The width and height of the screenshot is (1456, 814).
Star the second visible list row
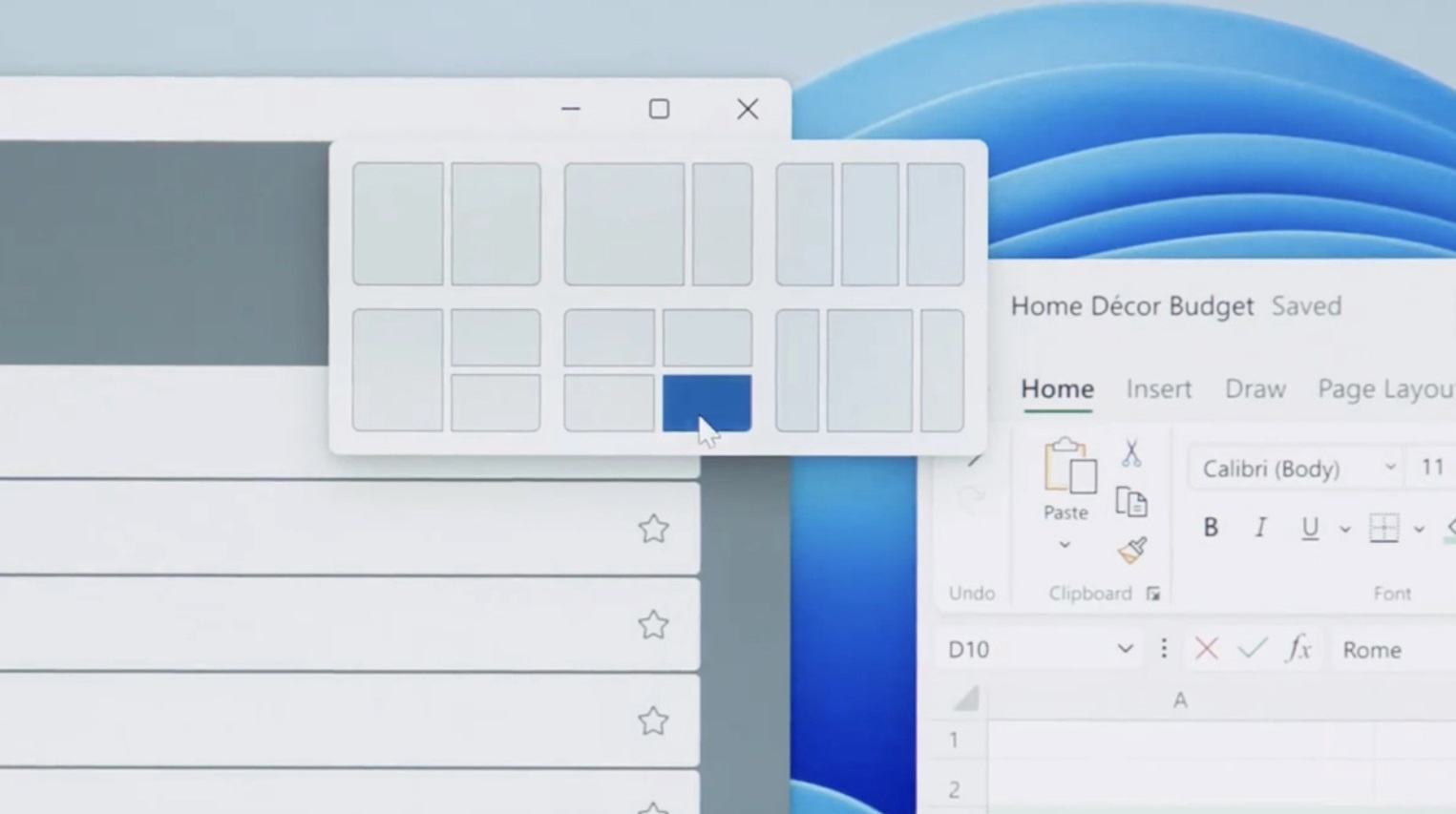point(653,625)
